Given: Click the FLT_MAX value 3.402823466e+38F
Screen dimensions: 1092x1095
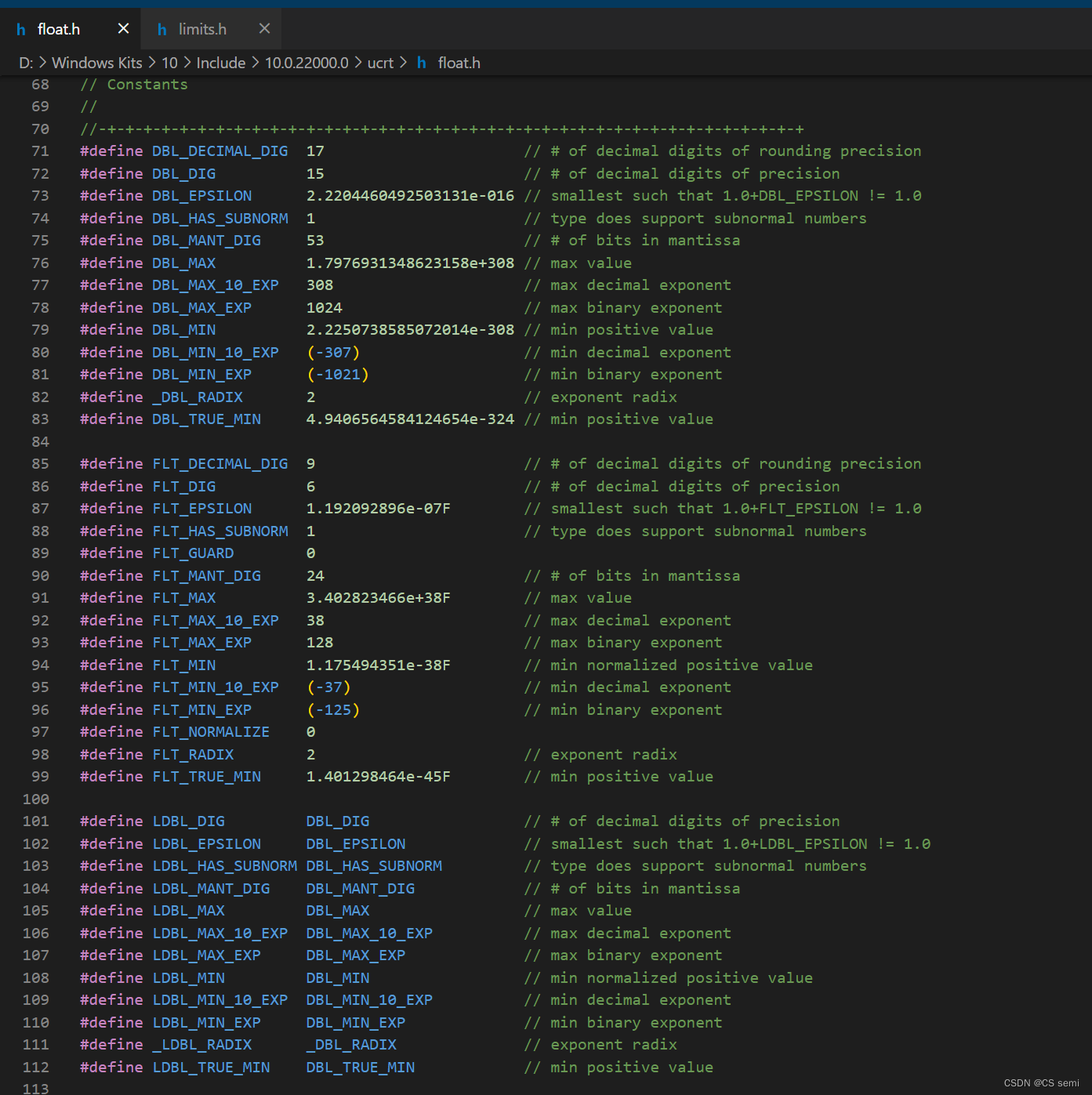Looking at the screenshot, I should pyautogui.click(x=379, y=598).
